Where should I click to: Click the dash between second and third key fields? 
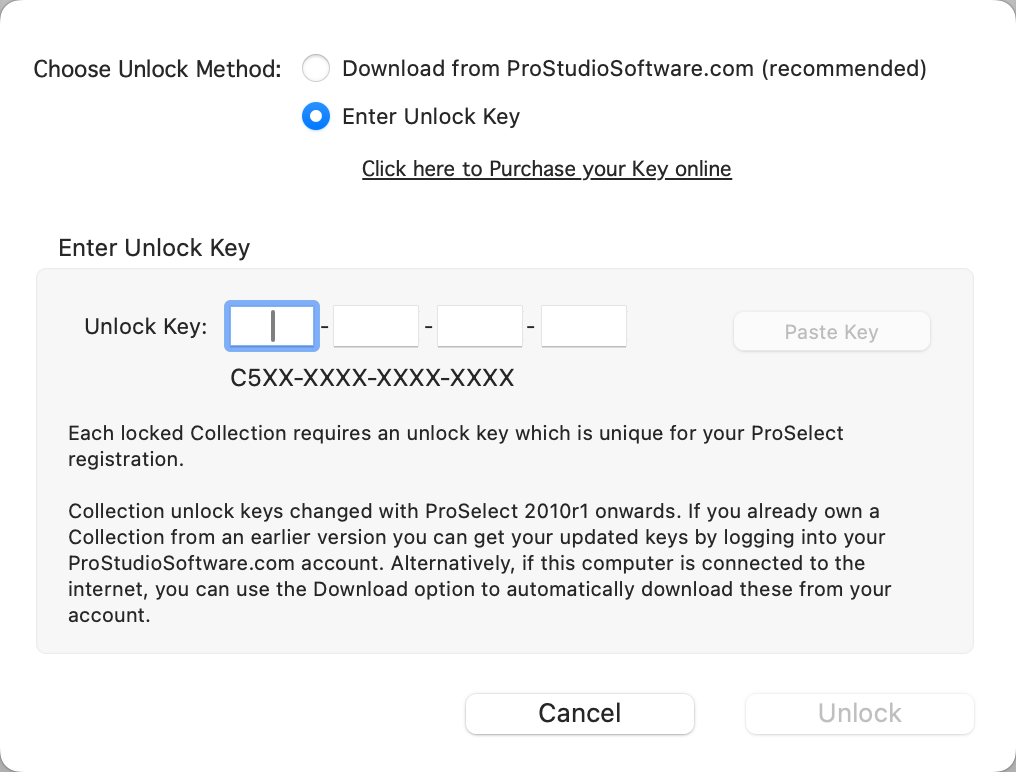[x=428, y=328]
